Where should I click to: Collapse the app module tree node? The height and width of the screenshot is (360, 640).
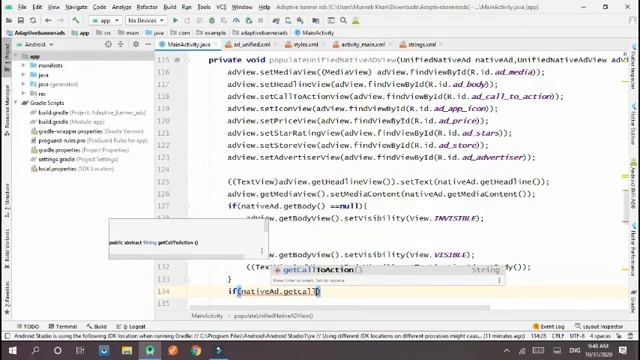16,56
